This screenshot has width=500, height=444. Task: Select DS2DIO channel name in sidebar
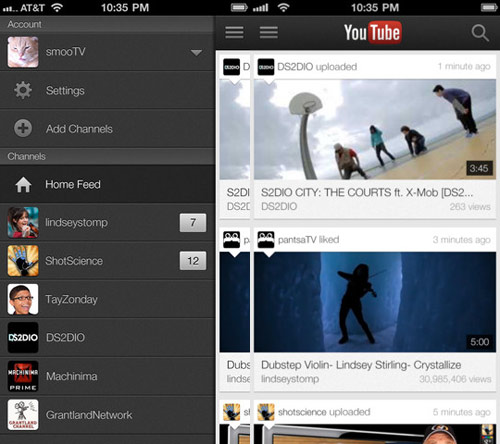coord(65,338)
